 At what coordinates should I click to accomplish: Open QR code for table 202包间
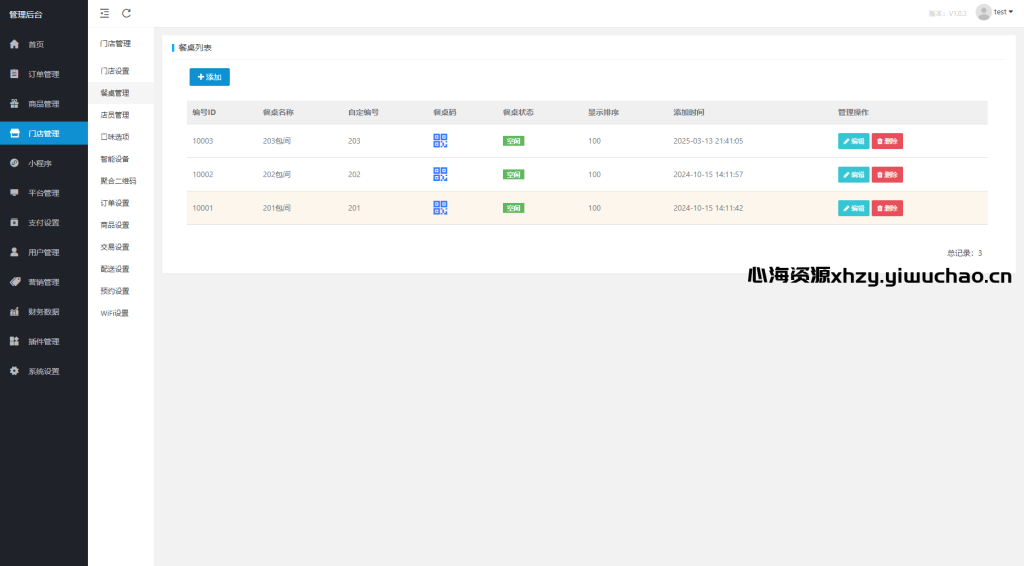(x=440, y=174)
